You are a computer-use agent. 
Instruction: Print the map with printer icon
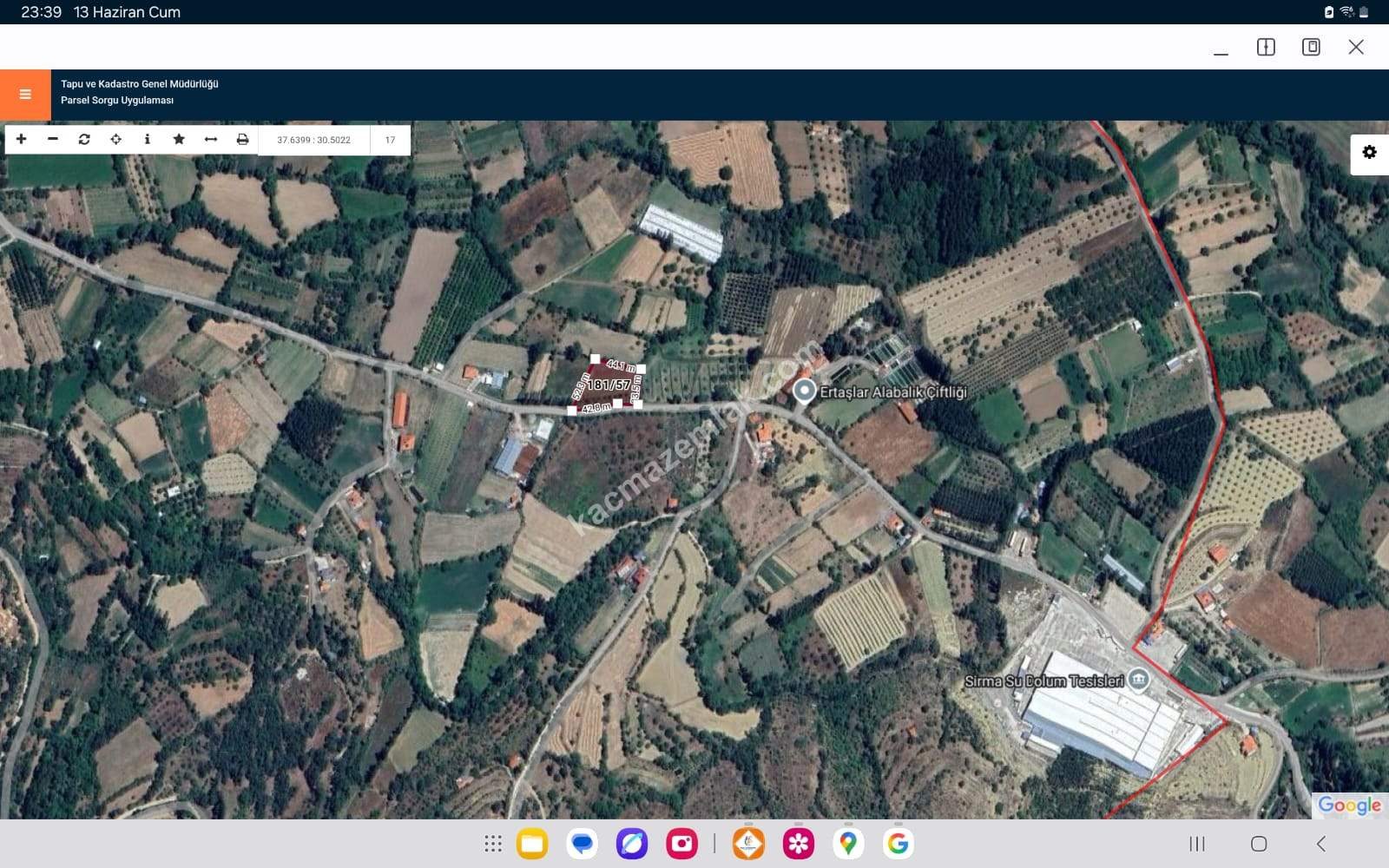[242, 139]
